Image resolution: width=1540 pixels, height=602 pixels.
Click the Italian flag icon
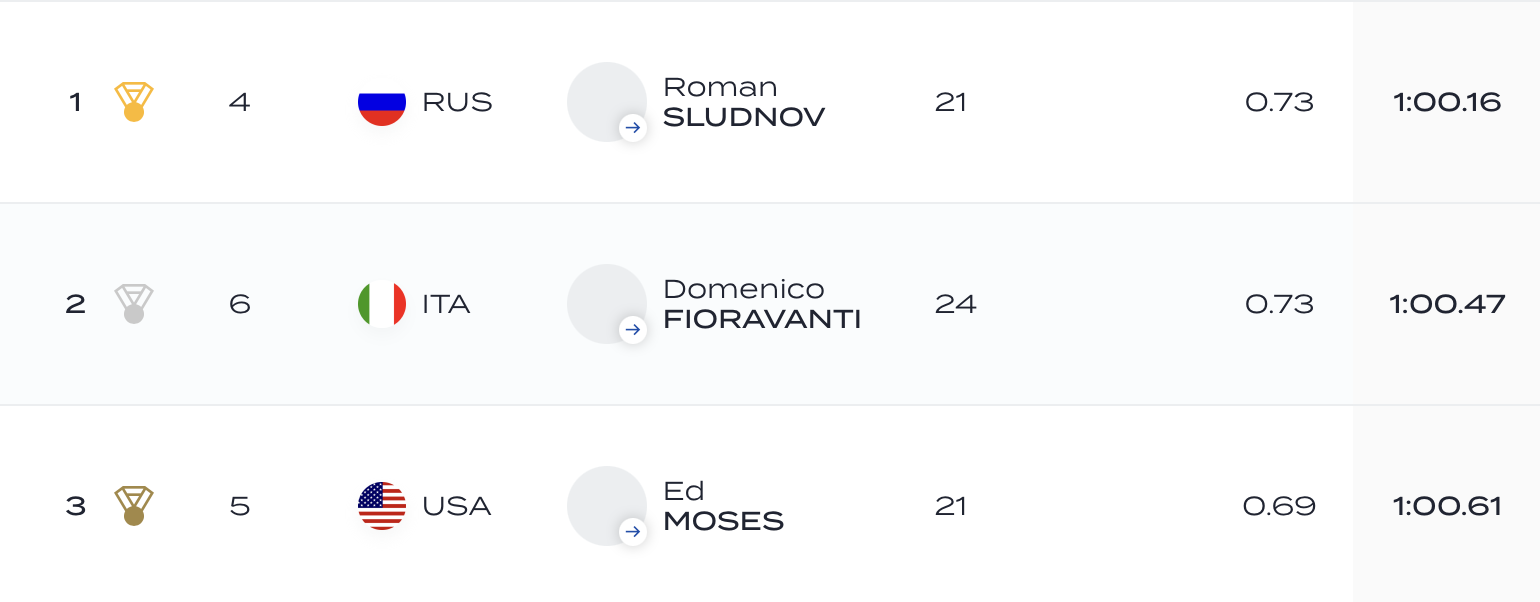pos(382,304)
